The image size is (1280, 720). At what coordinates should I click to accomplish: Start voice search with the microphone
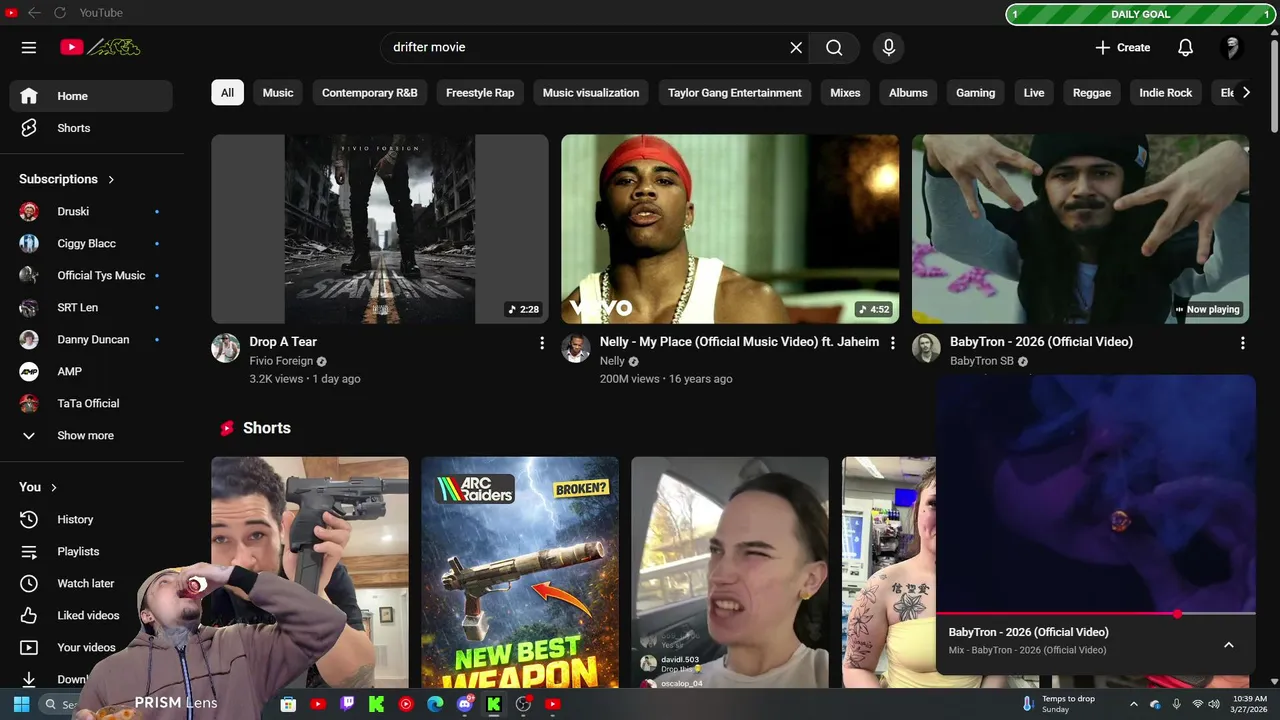(x=888, y=47)
